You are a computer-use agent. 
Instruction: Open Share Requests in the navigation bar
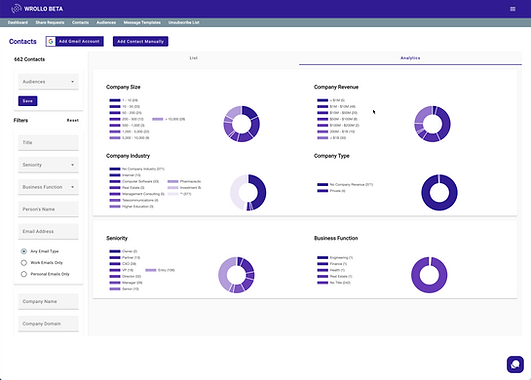click(50, 22)
